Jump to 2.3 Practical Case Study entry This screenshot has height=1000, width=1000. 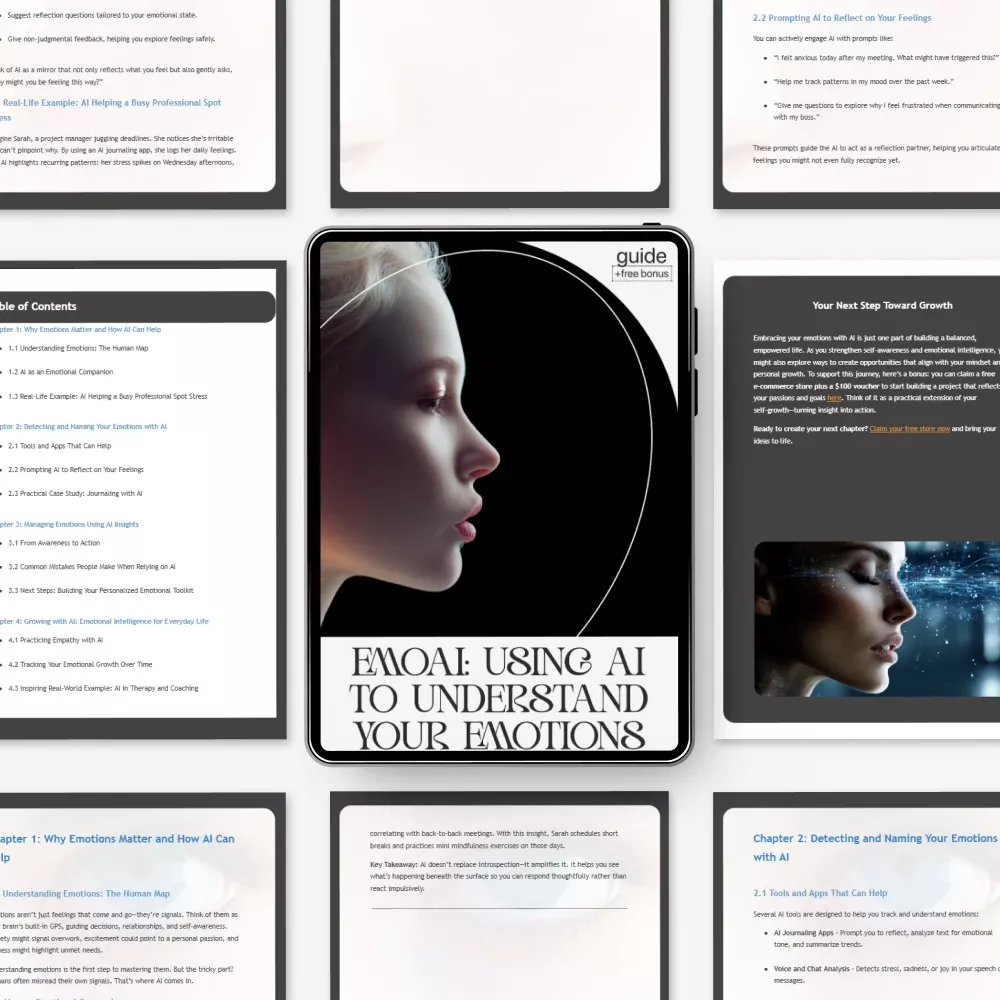[x=75, y=493]
